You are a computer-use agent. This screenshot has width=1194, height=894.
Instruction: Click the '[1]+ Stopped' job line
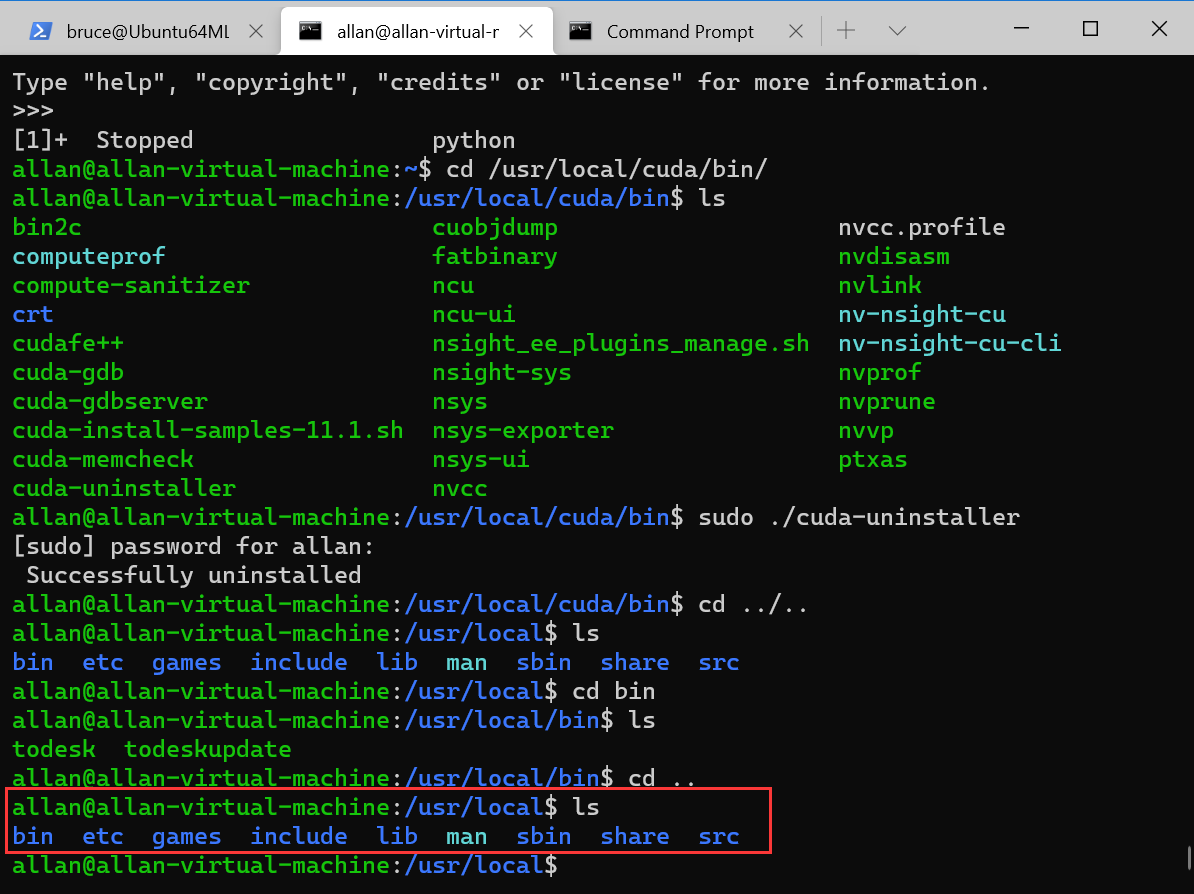point(263,140)
